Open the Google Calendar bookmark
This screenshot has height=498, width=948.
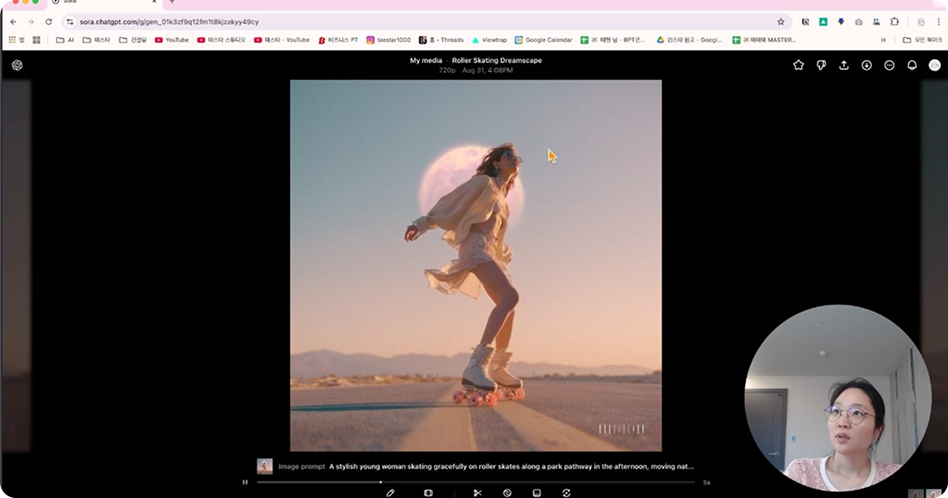pos(544,40)
